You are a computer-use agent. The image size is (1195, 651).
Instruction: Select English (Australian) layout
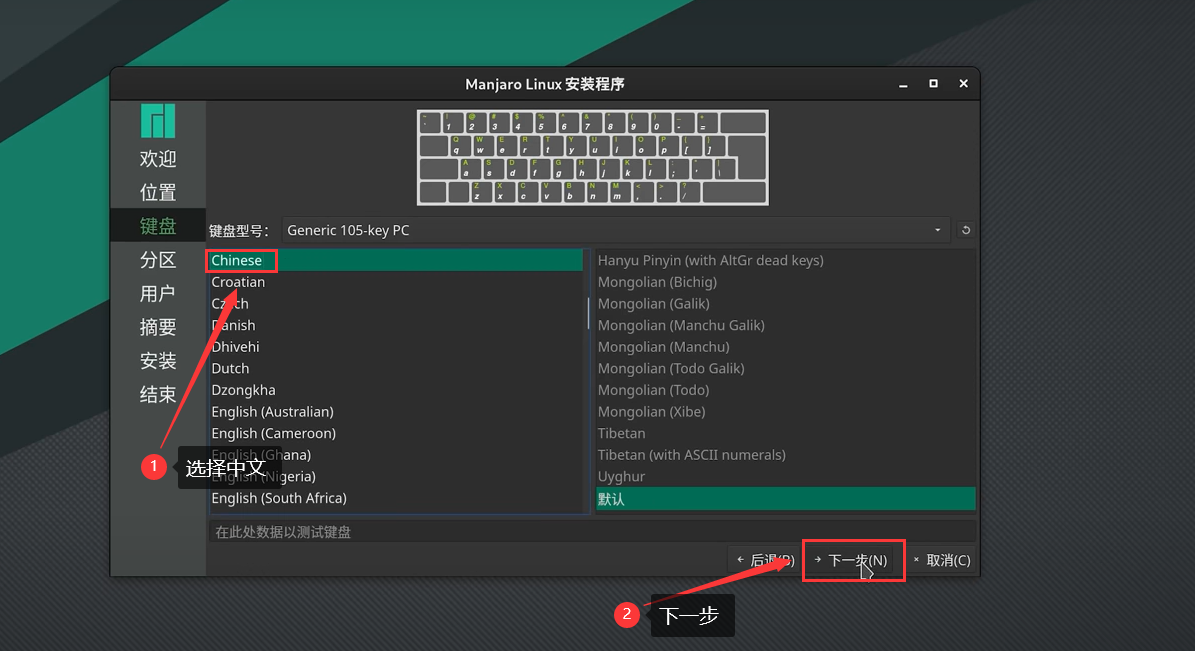pyautogui.click(x=396, y=412)
